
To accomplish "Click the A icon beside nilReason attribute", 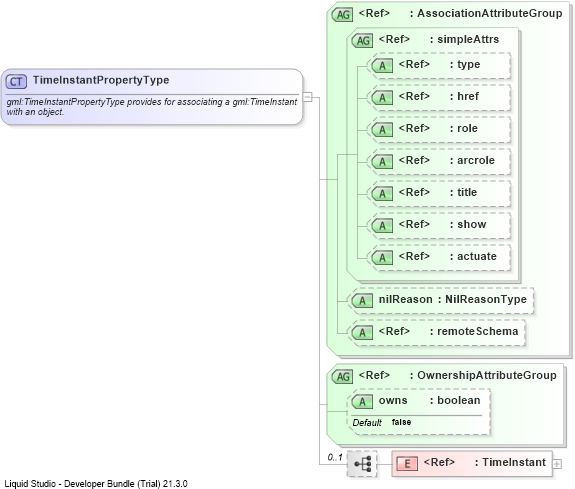I will coord(362,301).
